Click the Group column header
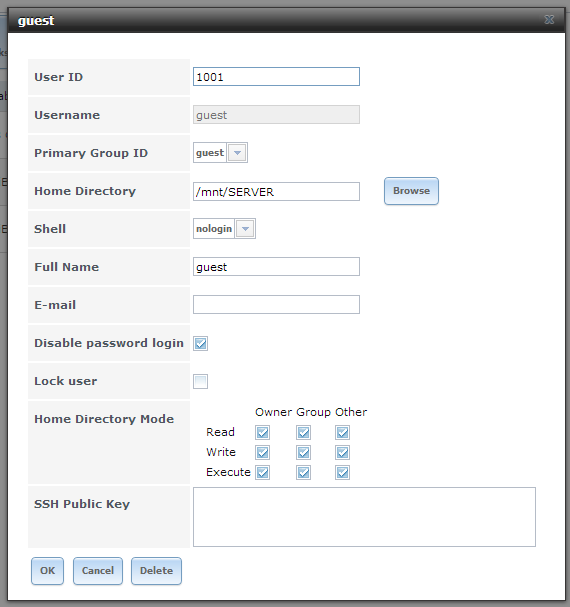Image resolution: width=570 pixels, height=607 pixels. 314,412
